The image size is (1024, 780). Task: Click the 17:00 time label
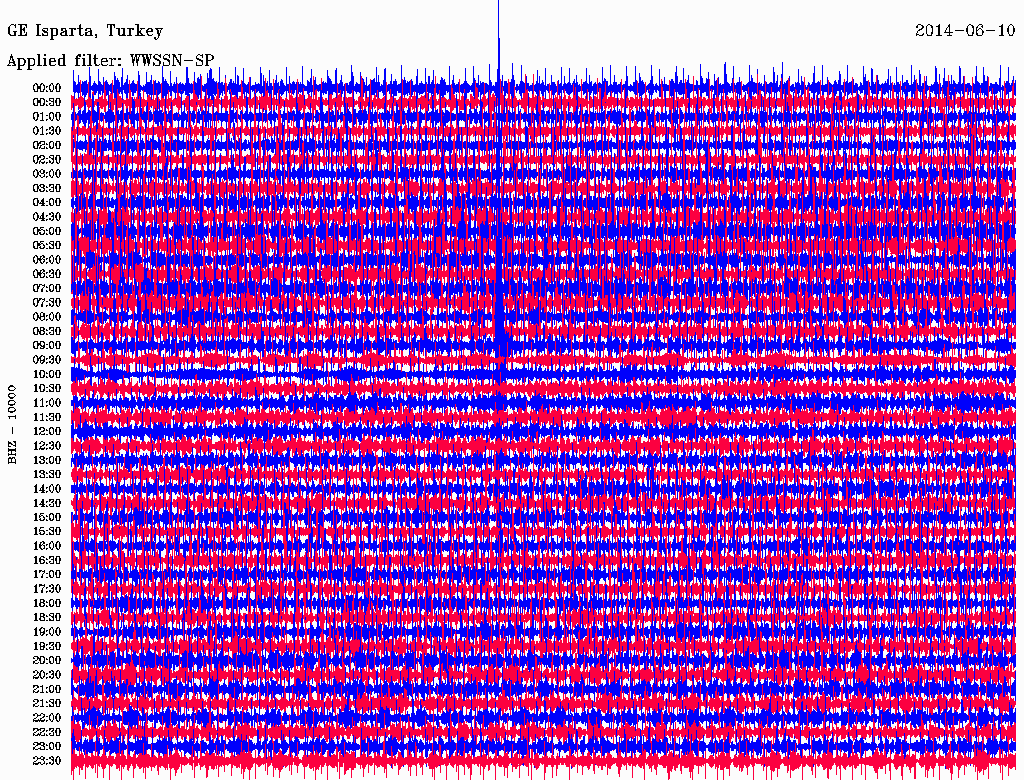click(47, 575)
